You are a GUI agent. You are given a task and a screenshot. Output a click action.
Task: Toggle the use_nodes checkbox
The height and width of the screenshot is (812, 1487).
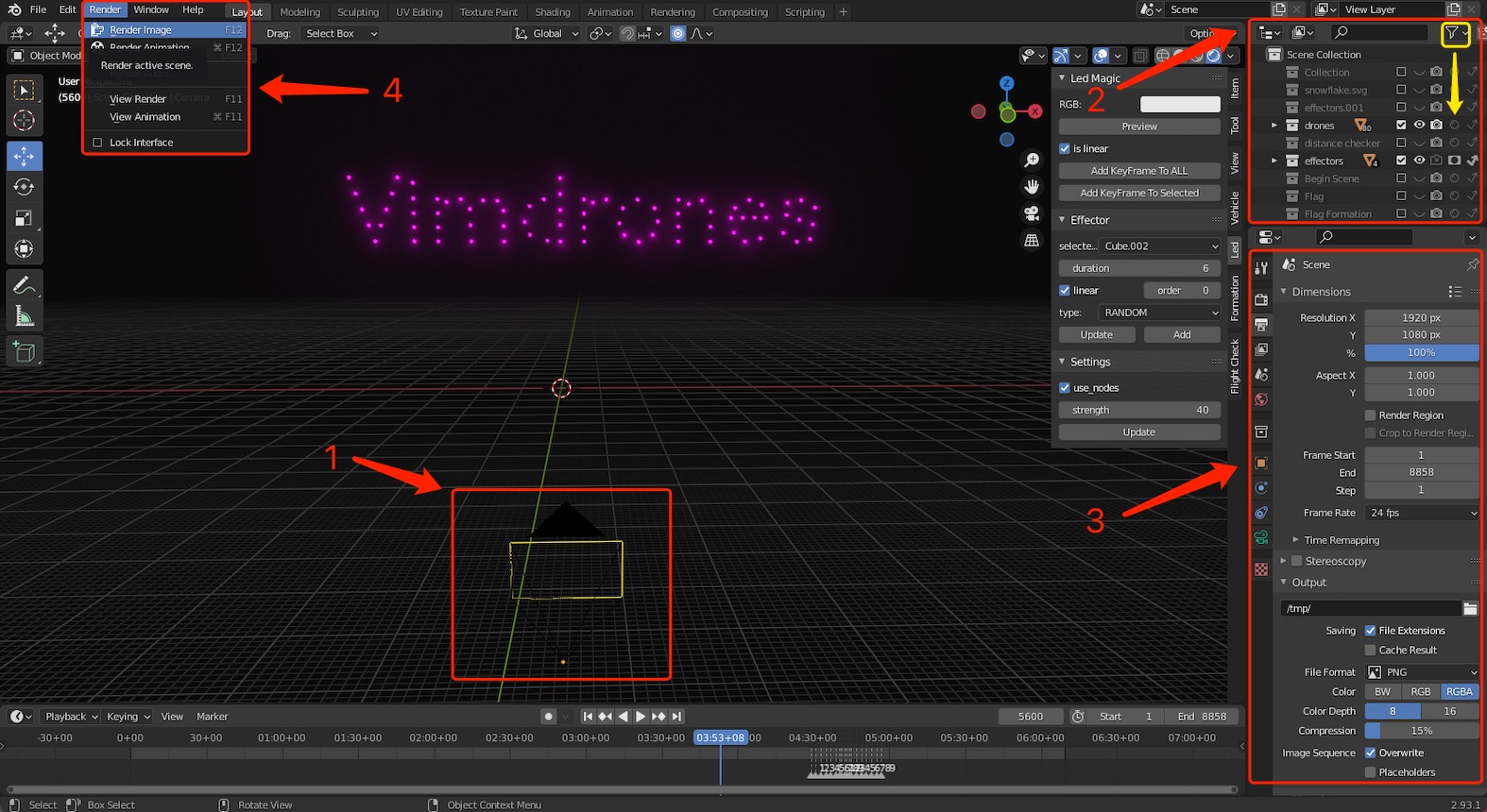point(1065,388)
